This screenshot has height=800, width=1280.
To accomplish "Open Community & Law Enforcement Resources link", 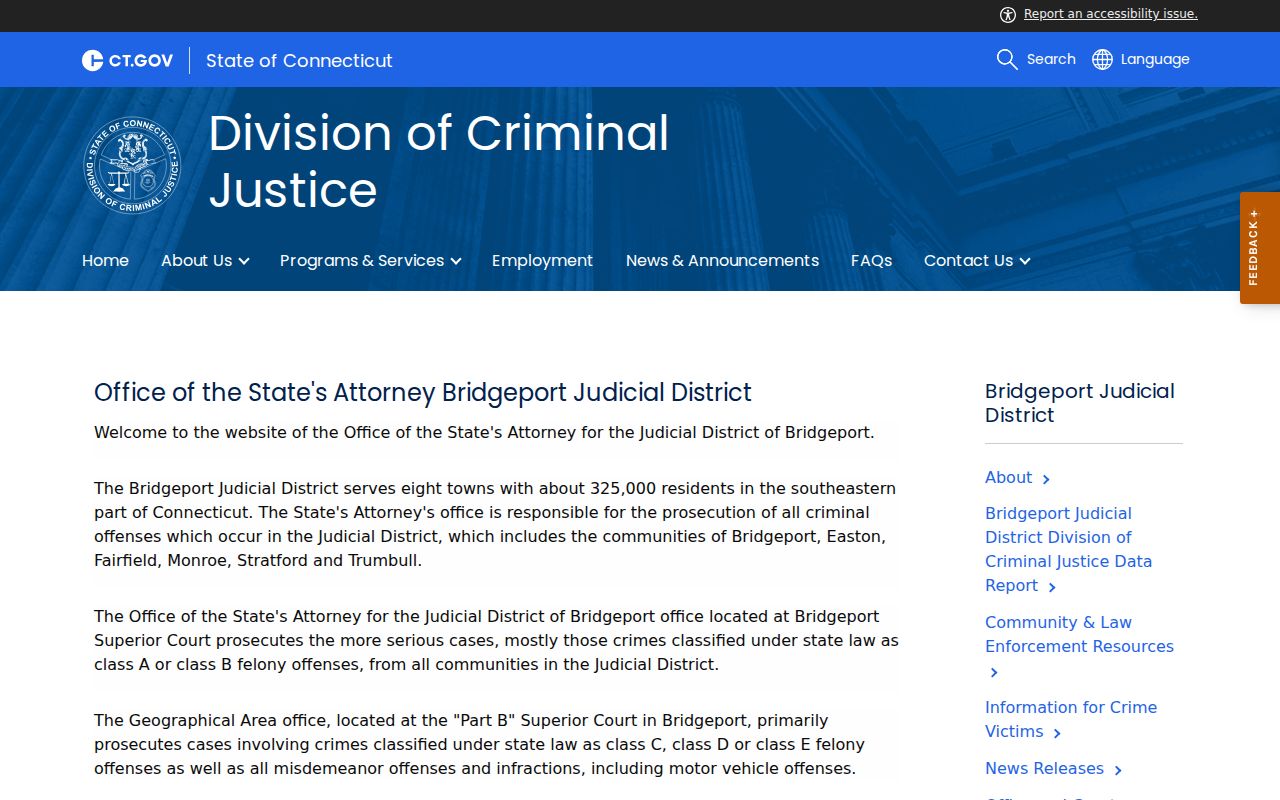I will click(x=1079, y=634).
